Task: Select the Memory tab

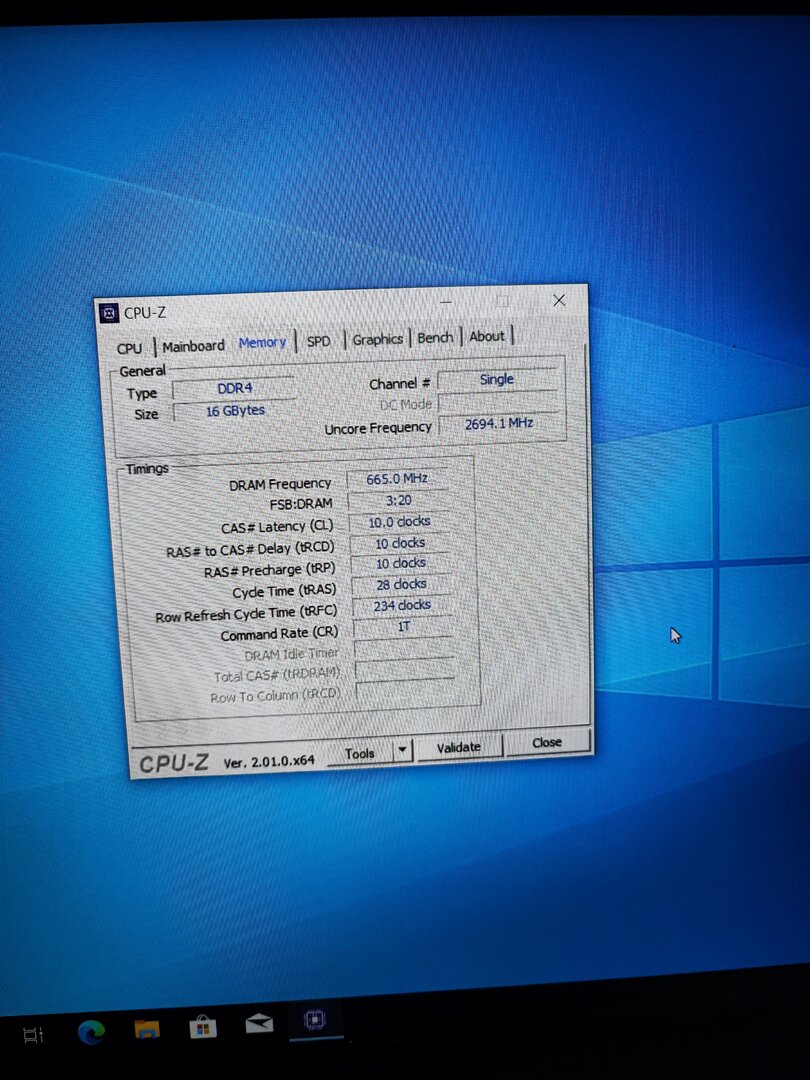Action: (x=262, y=342)
